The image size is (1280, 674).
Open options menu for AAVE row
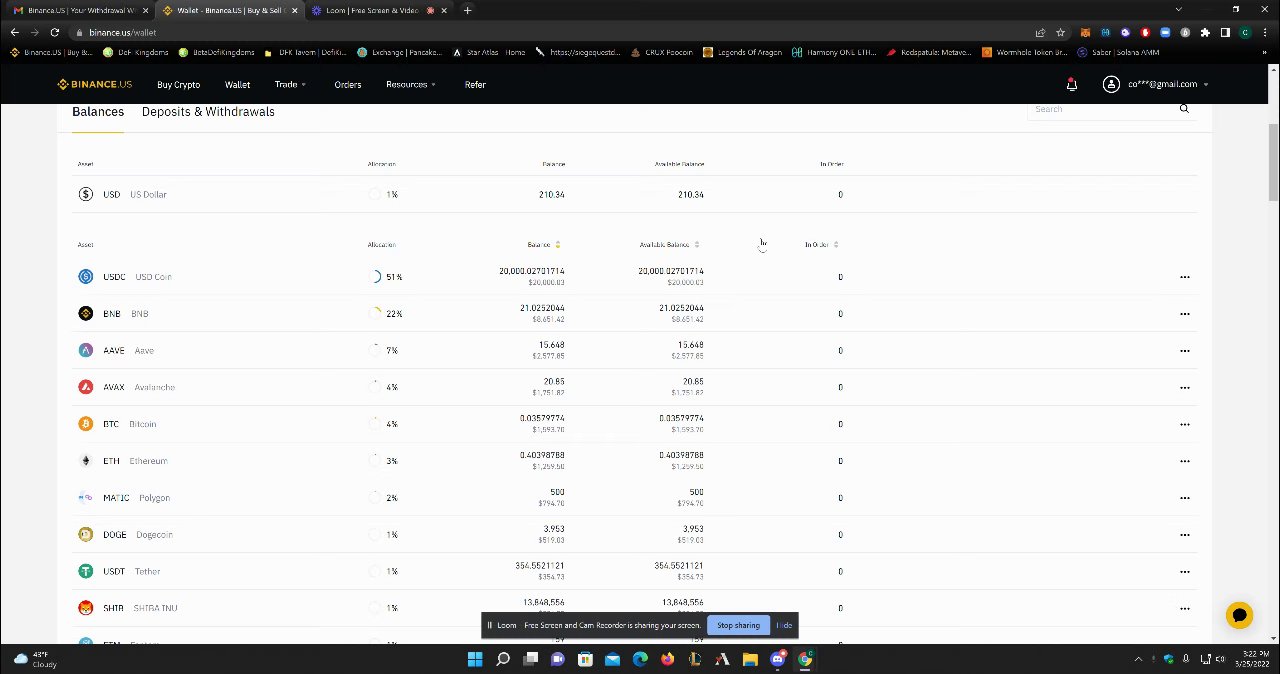click(1185, 351)
